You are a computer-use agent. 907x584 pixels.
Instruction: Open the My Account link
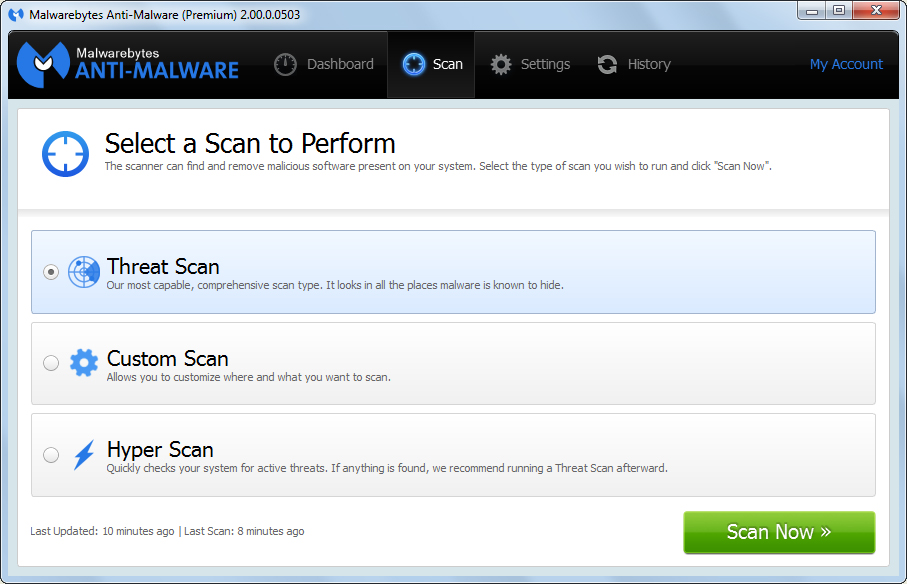pos(846,64)
